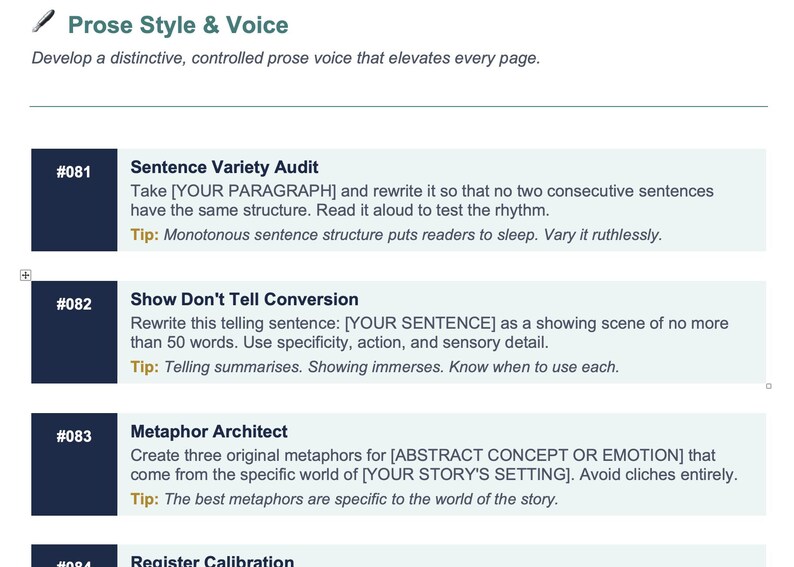Click the table move handle icon

pyautogui.click(x=25, y=275)
